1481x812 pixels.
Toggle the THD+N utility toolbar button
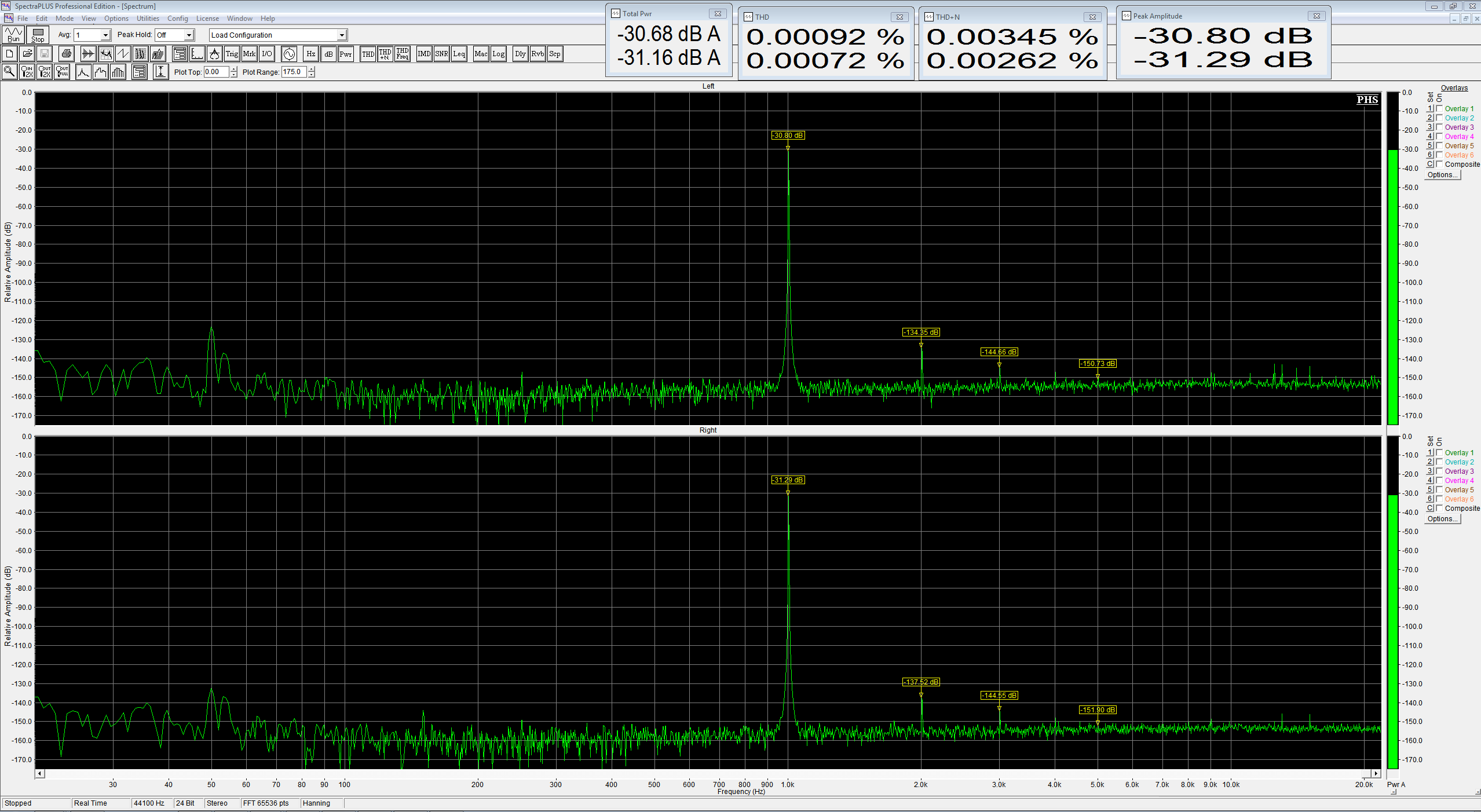385,54
